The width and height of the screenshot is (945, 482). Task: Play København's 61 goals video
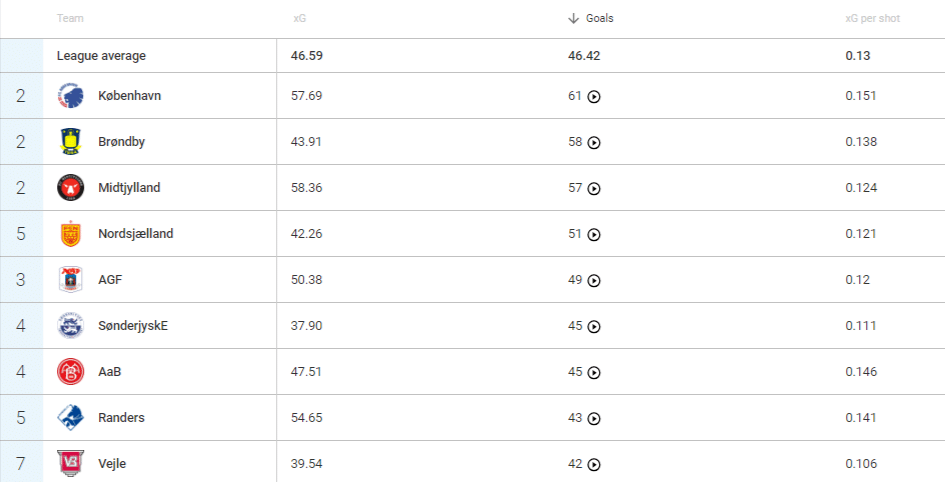pos(594,97)
